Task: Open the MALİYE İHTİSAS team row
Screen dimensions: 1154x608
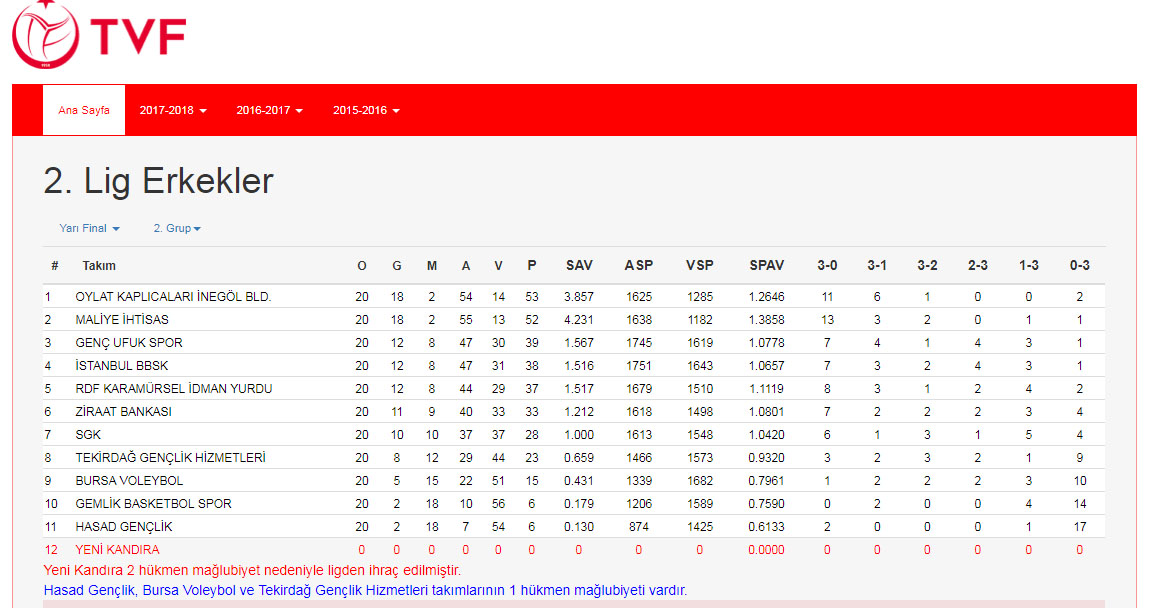Action: [x=122, y=320]
